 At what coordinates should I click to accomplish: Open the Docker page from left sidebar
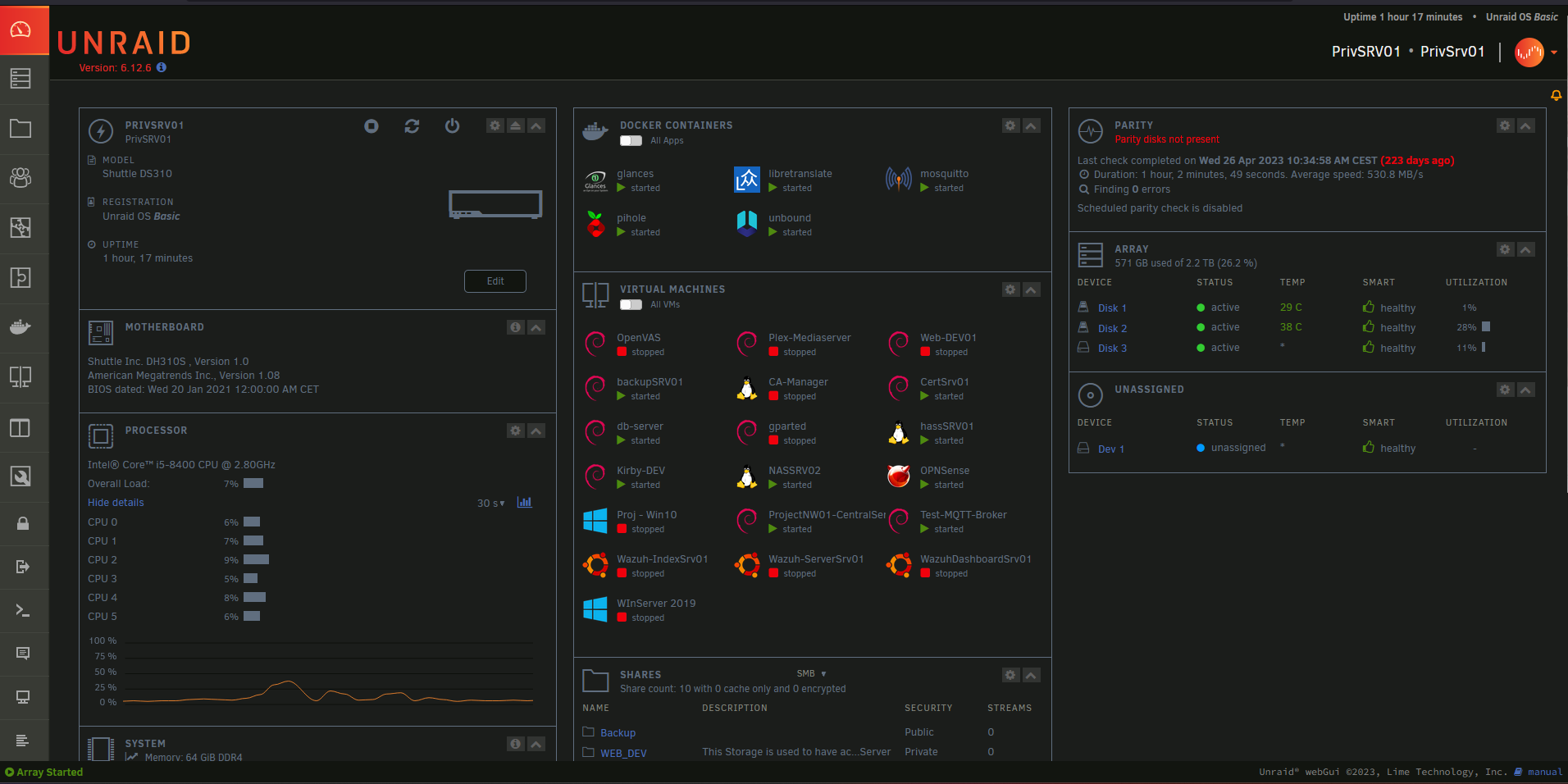(21, 327)
